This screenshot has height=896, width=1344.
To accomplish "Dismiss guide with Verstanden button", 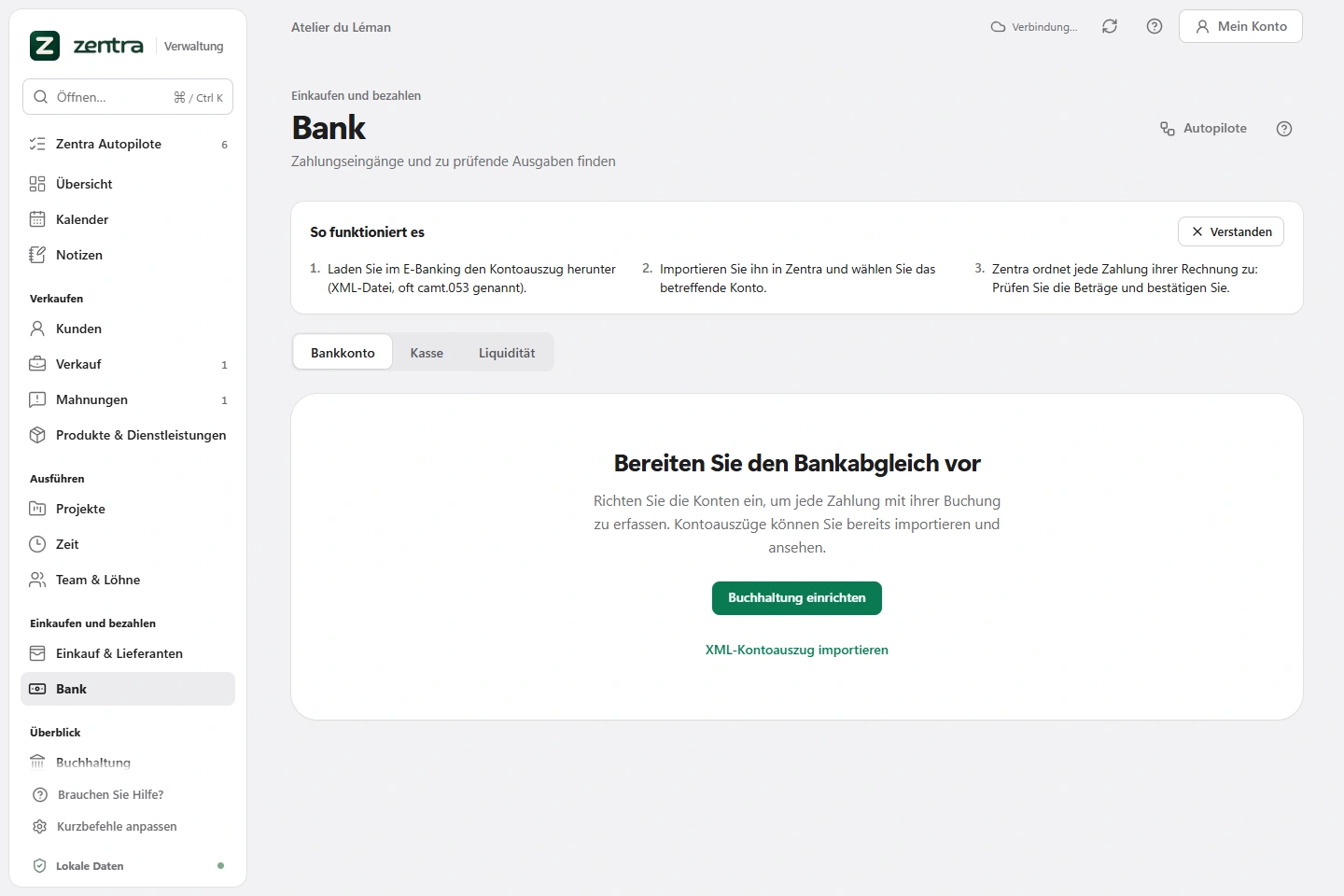I will click(1231, 231).
